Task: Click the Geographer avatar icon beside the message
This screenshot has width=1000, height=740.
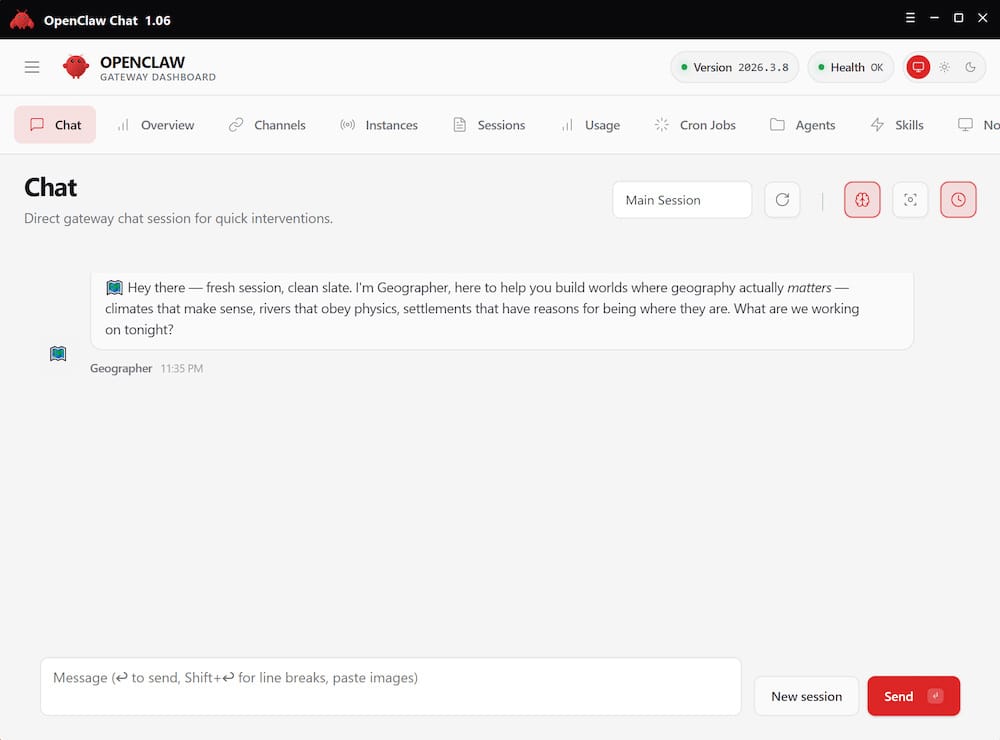Action: [57, 353]
